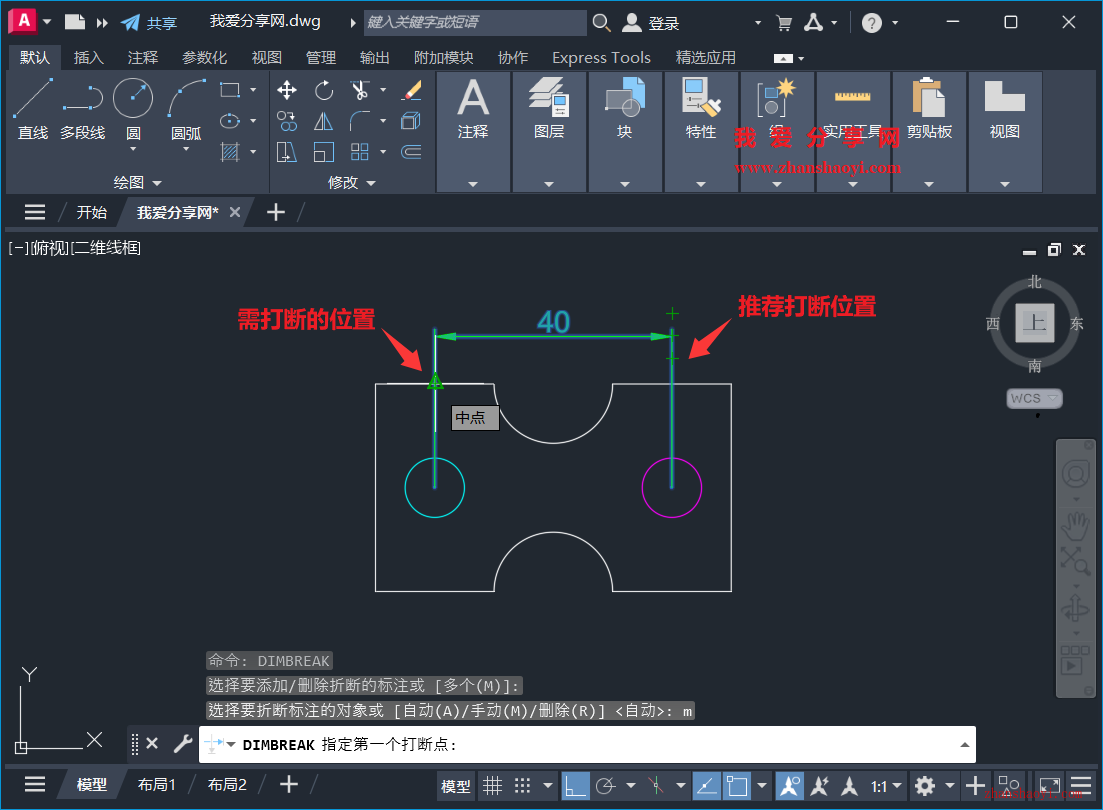Click the search magnifier icon
Viewport: 1103px width, 810px height.
pos(601,23)
